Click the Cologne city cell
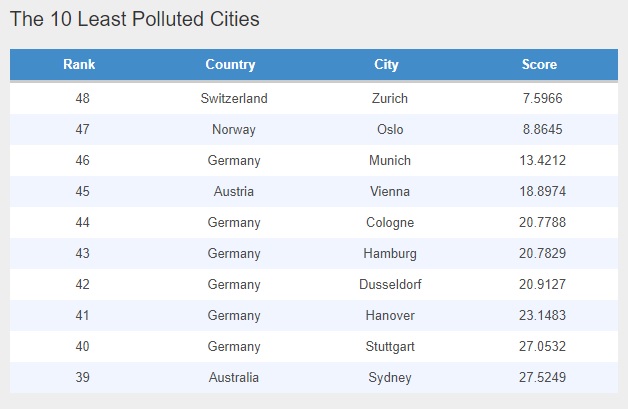 tap(390, 223)
